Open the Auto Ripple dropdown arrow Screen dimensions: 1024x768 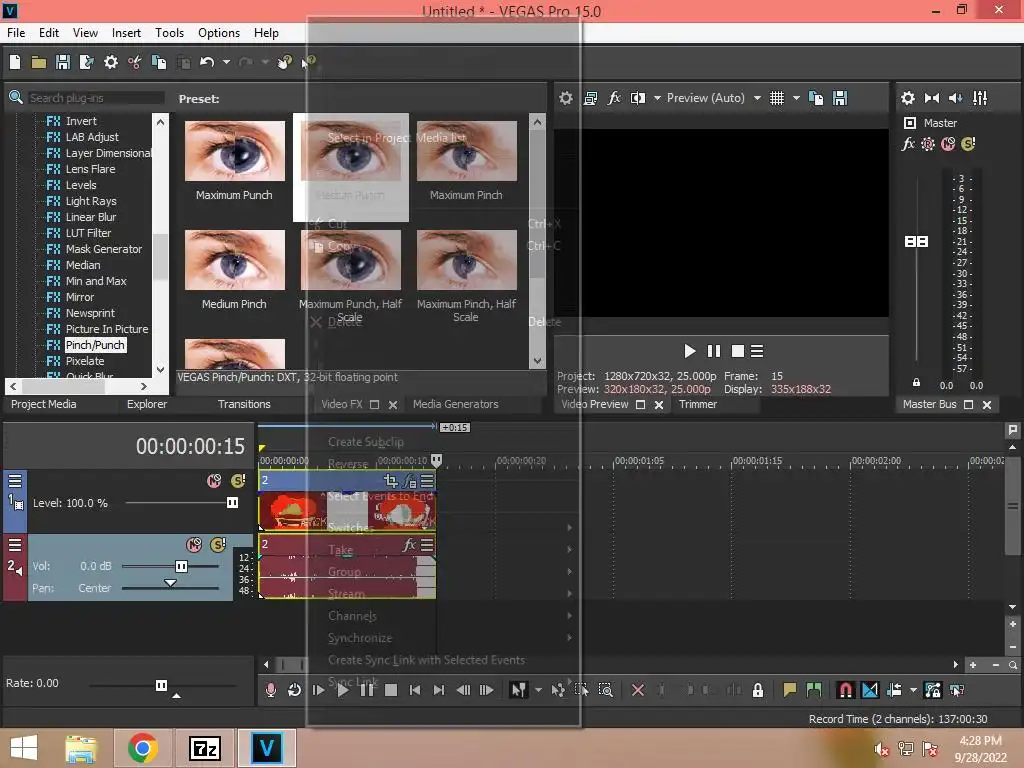(x=913, y=690)
